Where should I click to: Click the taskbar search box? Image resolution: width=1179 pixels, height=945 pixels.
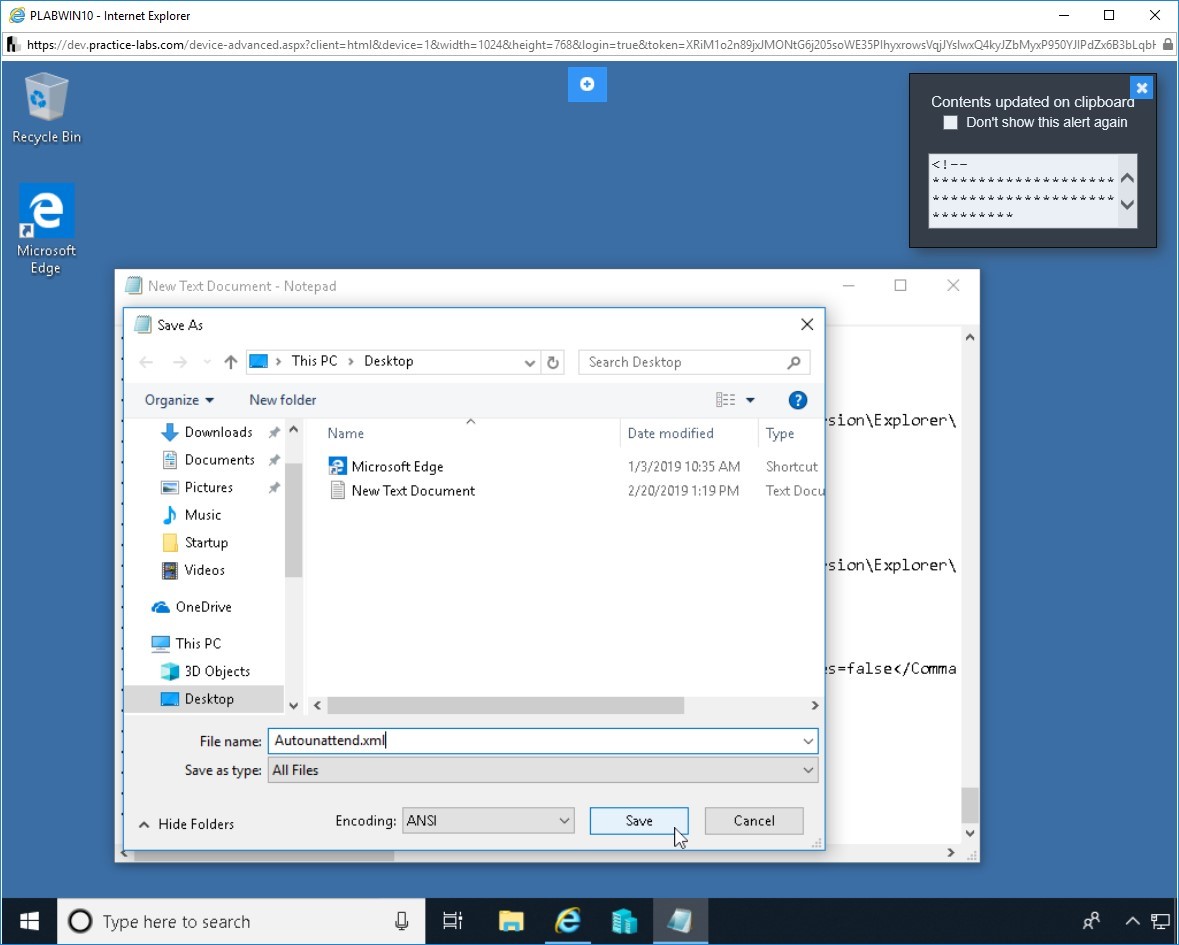(241, 921)
